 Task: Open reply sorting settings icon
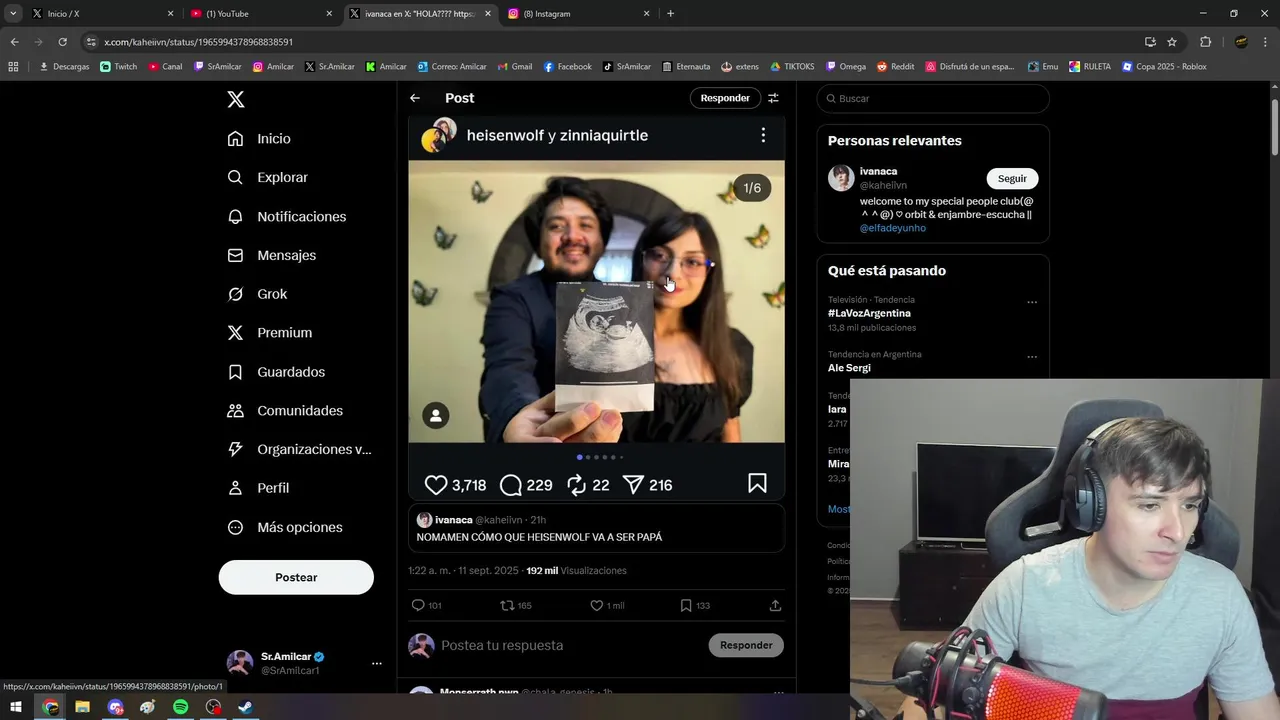773,98
